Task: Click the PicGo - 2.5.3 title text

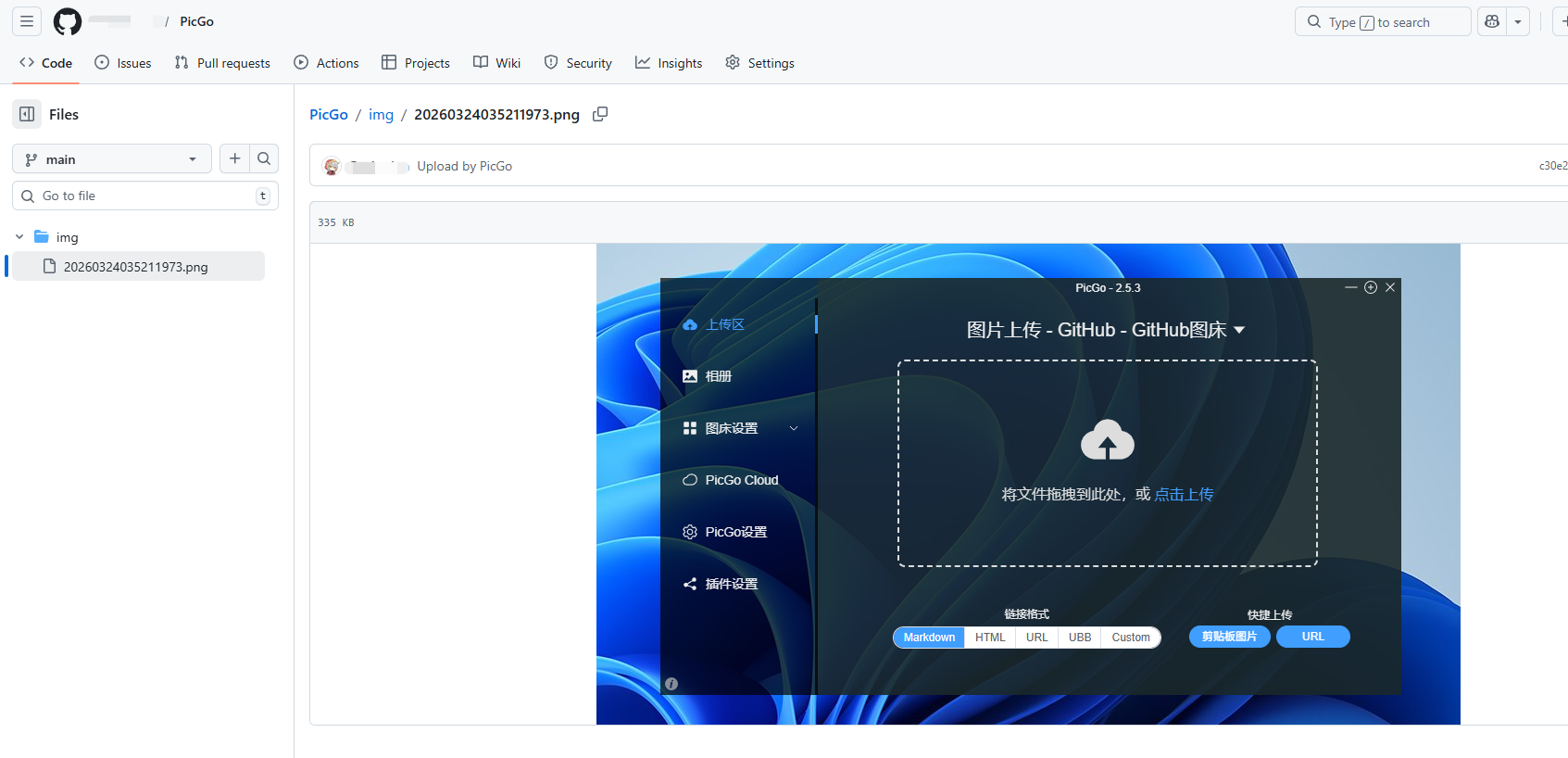Action: click(1108, 288)
